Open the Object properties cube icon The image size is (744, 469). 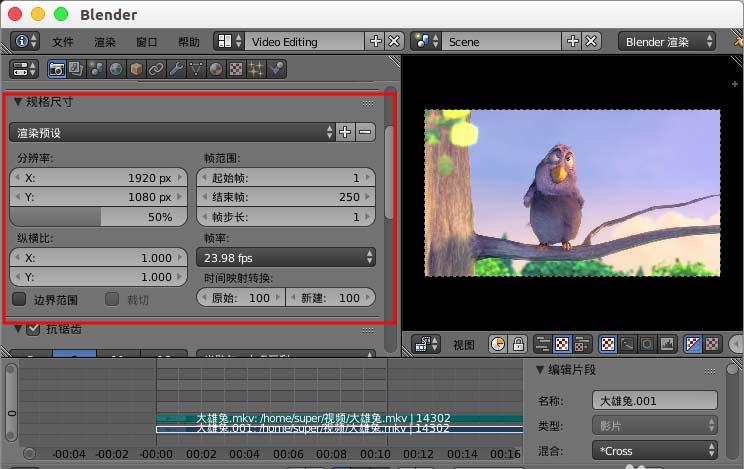(136, 69)
